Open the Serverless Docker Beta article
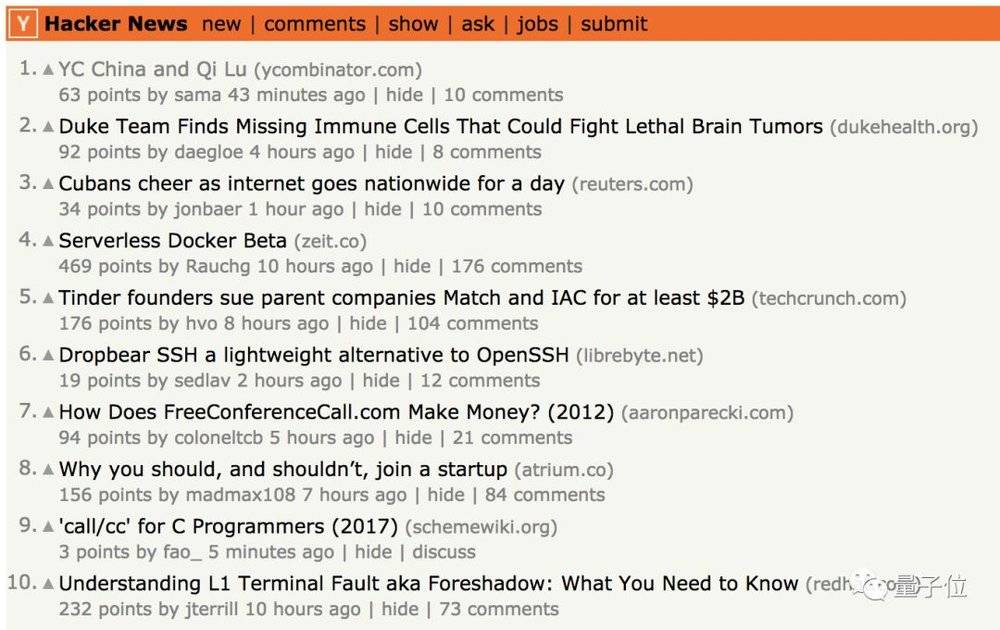The image size is (1000, 630). [x=172, y=241]
